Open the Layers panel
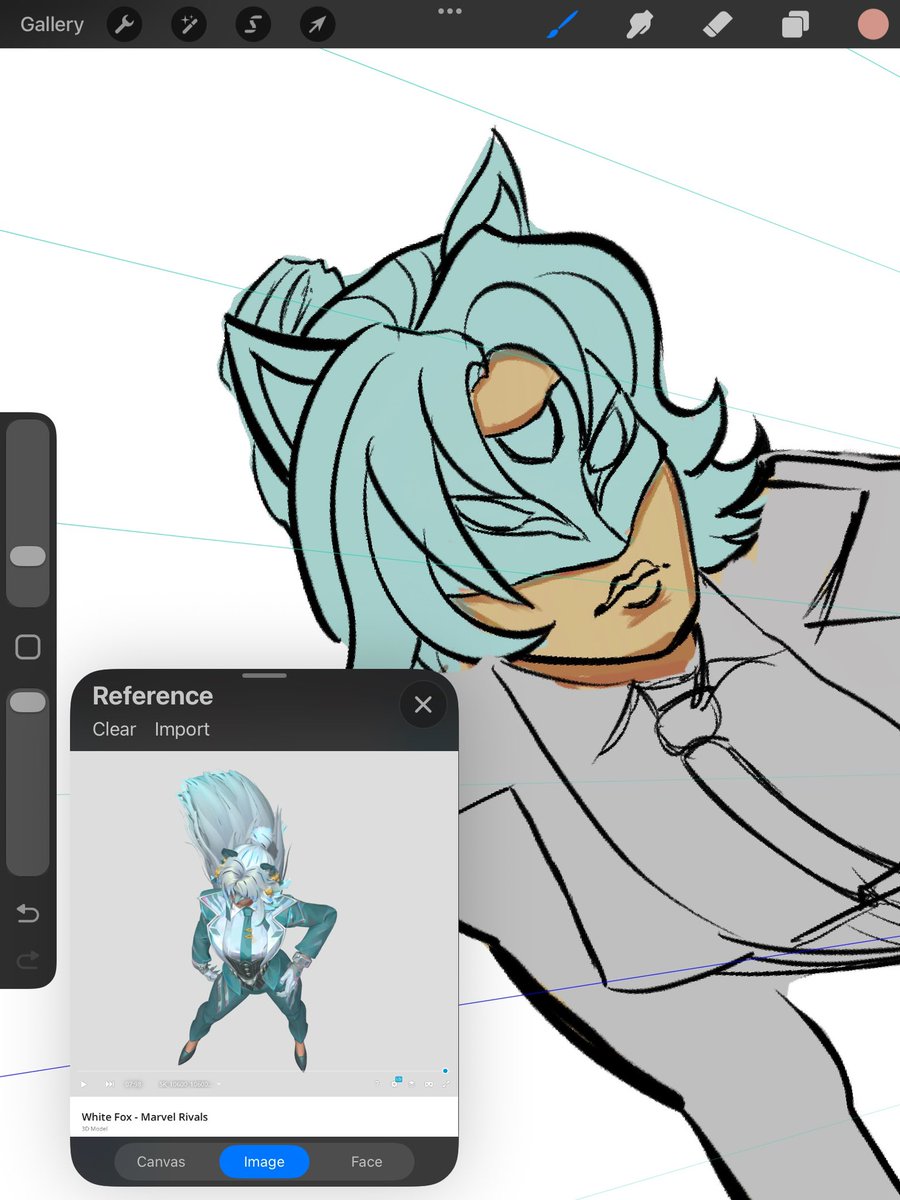This screenshot has height=1200, width=900. pos(795,24)
